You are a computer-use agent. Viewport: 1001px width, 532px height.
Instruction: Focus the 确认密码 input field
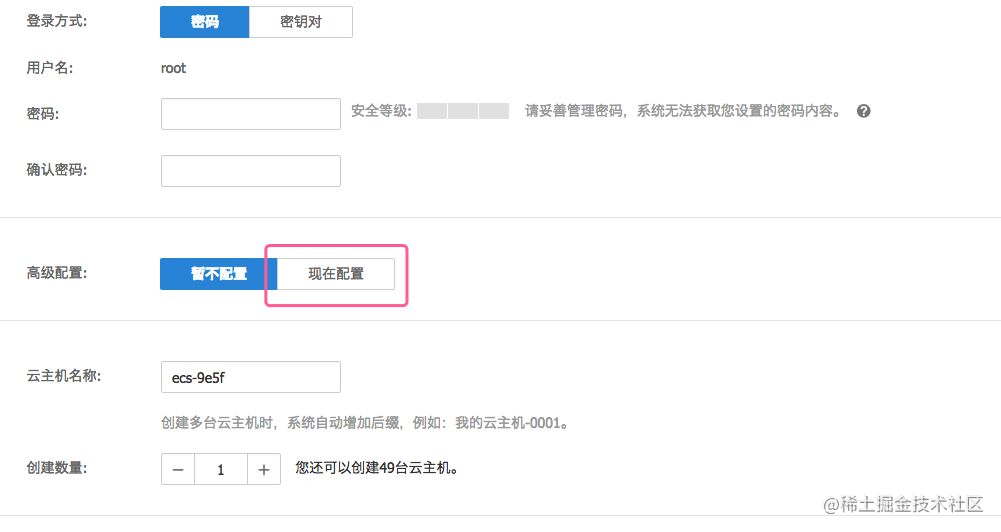coord(251,171)
